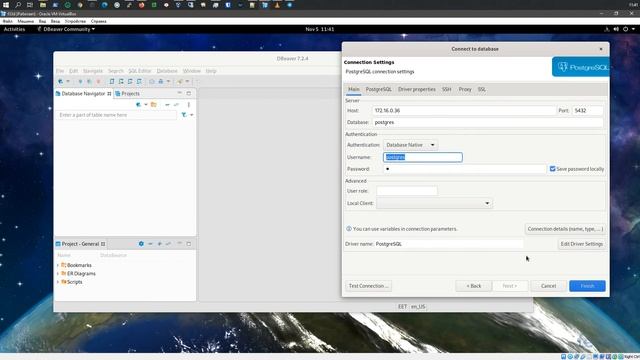This screenshot has height=360, width=640.
Task: Click Connection details (name, type, ...) button
Action: click(565, 229)
